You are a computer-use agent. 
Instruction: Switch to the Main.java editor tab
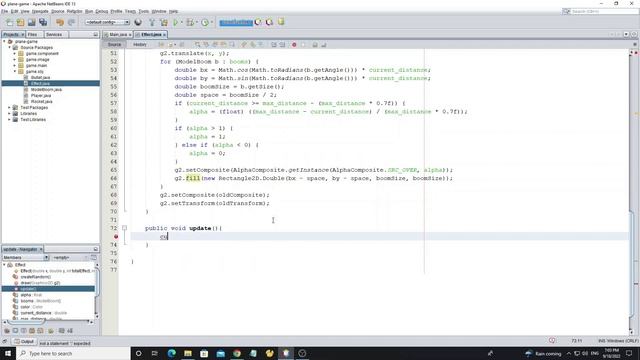point(118,35)
